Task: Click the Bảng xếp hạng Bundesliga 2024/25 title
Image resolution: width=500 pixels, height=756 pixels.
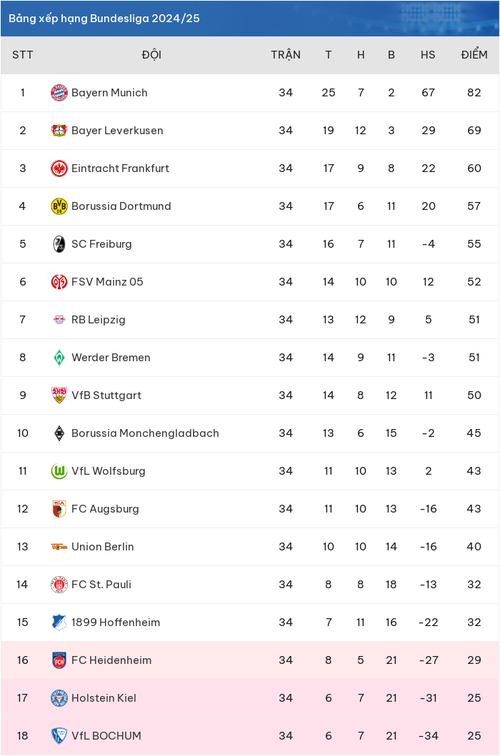Action: point(104,18)
